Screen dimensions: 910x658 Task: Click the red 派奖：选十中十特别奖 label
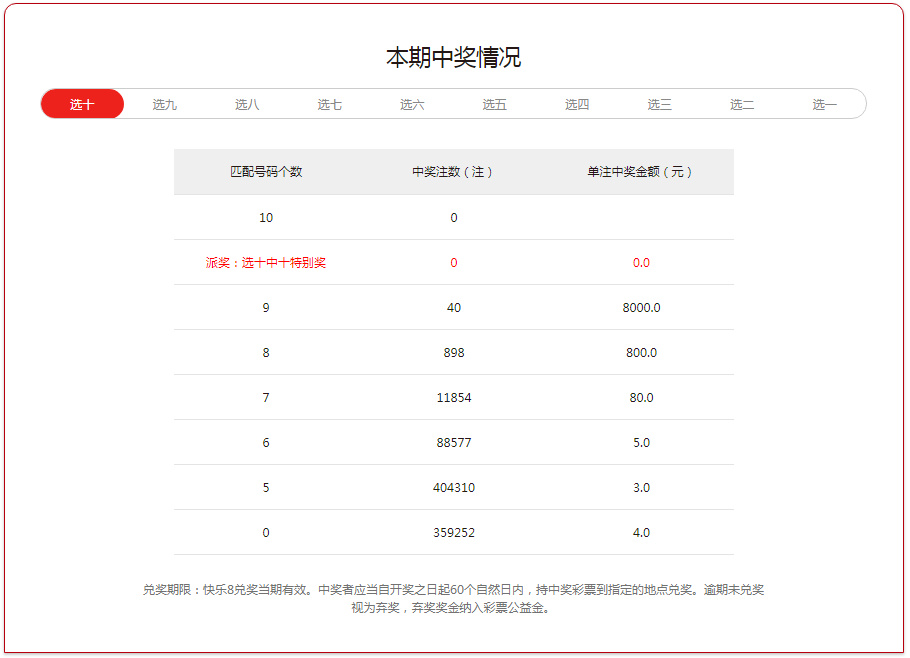pos(266,263)
